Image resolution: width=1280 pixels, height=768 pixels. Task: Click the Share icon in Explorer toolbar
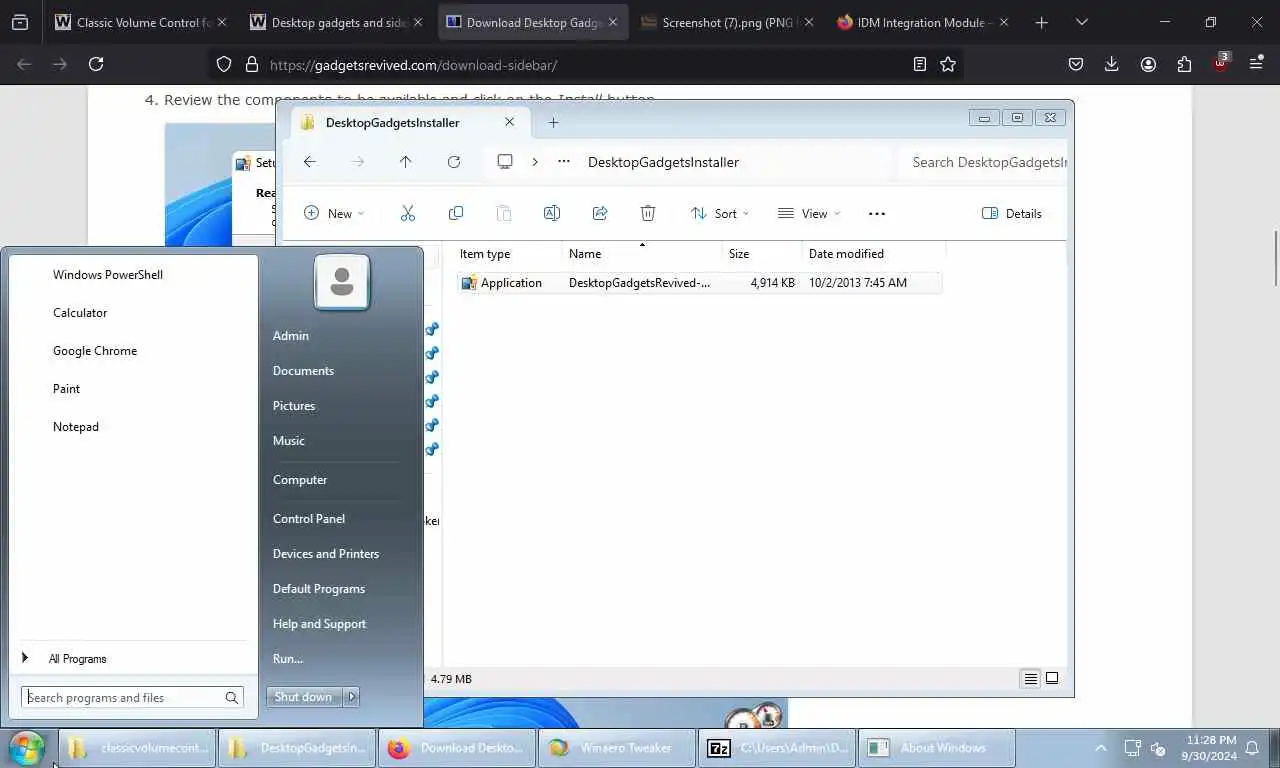[600, 213]
